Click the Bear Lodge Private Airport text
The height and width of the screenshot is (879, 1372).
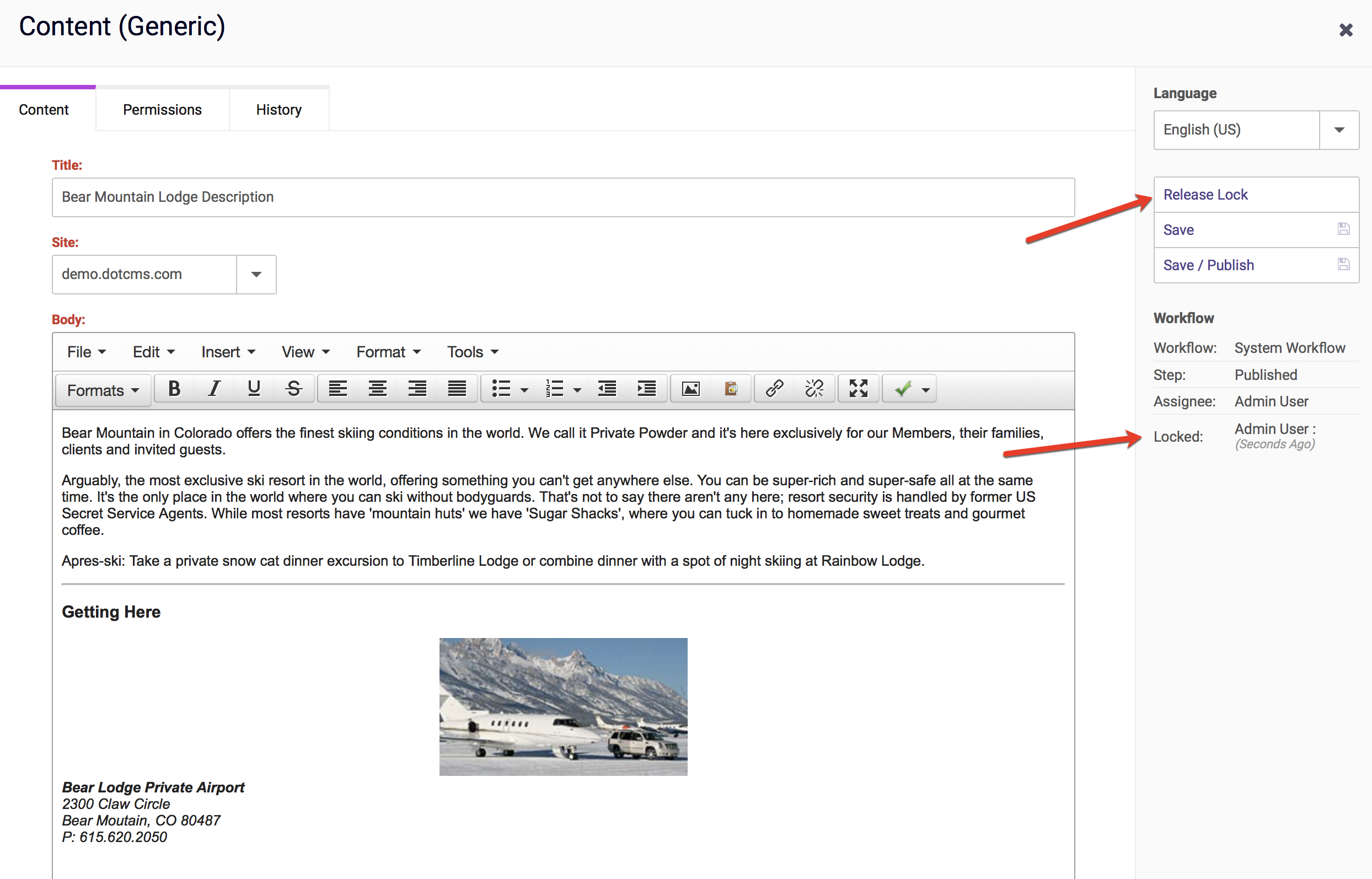pos(153,787)
